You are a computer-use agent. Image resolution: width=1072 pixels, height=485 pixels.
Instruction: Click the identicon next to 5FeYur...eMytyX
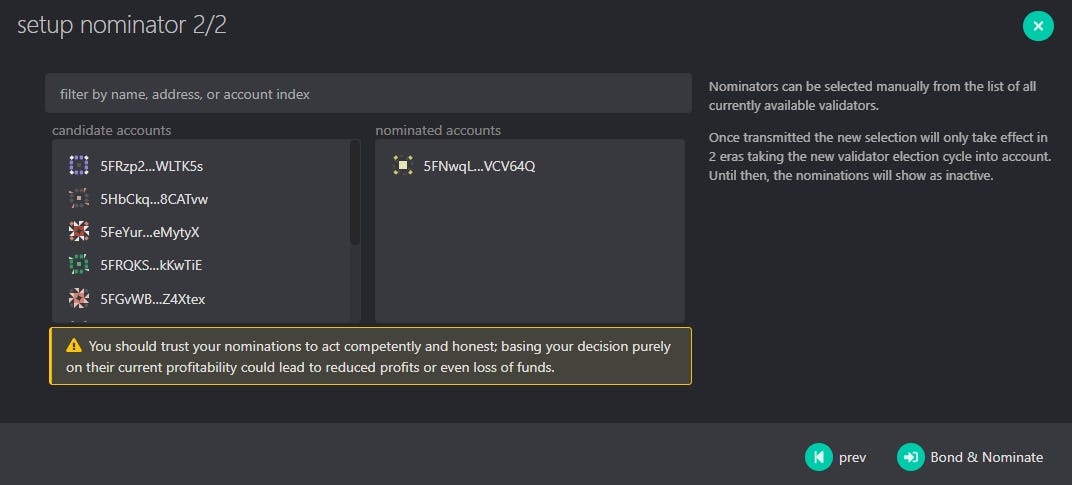(x=79, y=232)
